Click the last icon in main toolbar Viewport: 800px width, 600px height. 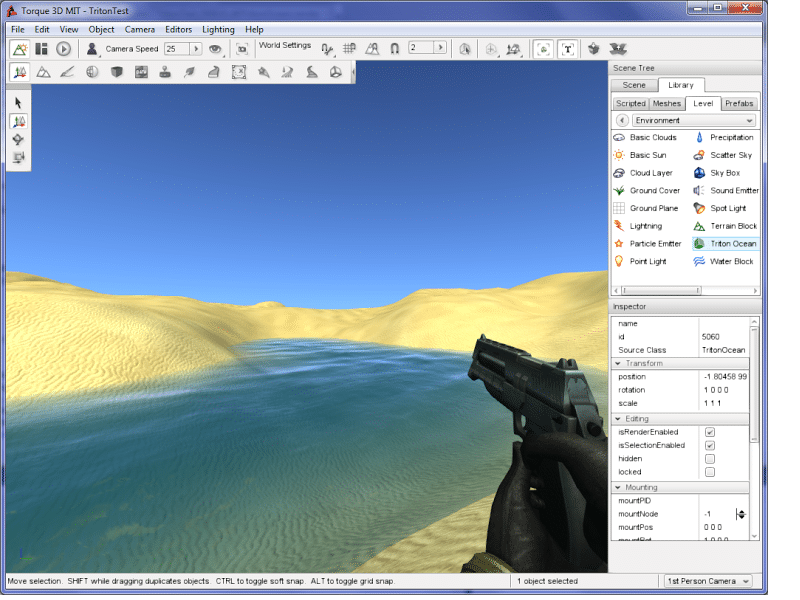[618, 49]
